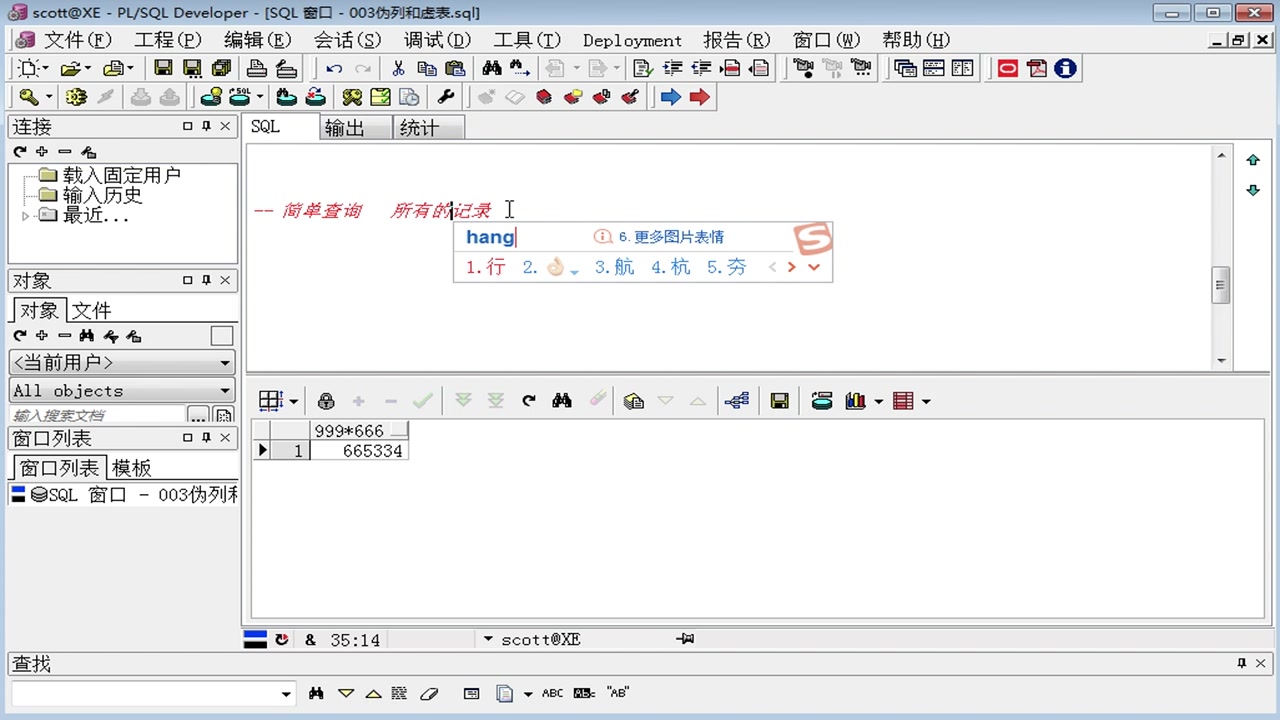Click the Execute gear icon
The width and height of the screenshot is (1280, 720).
pyautogui.click(x=76, y=97)
